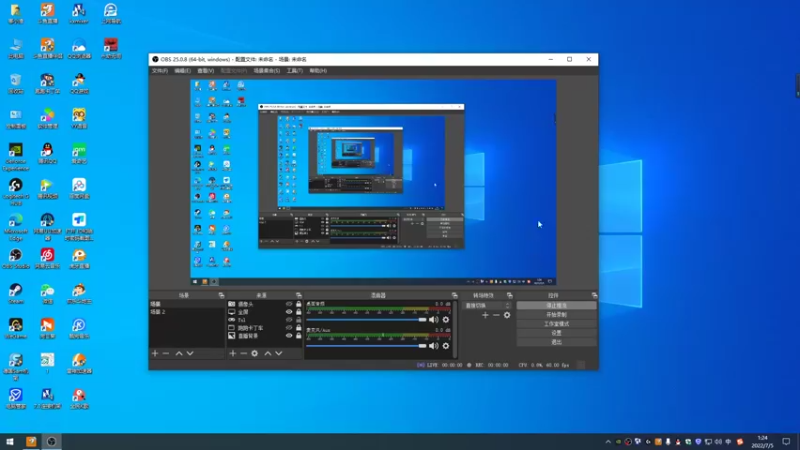Click desktop audio volume slider
800x450 pixels.
(x=366, y=320)
